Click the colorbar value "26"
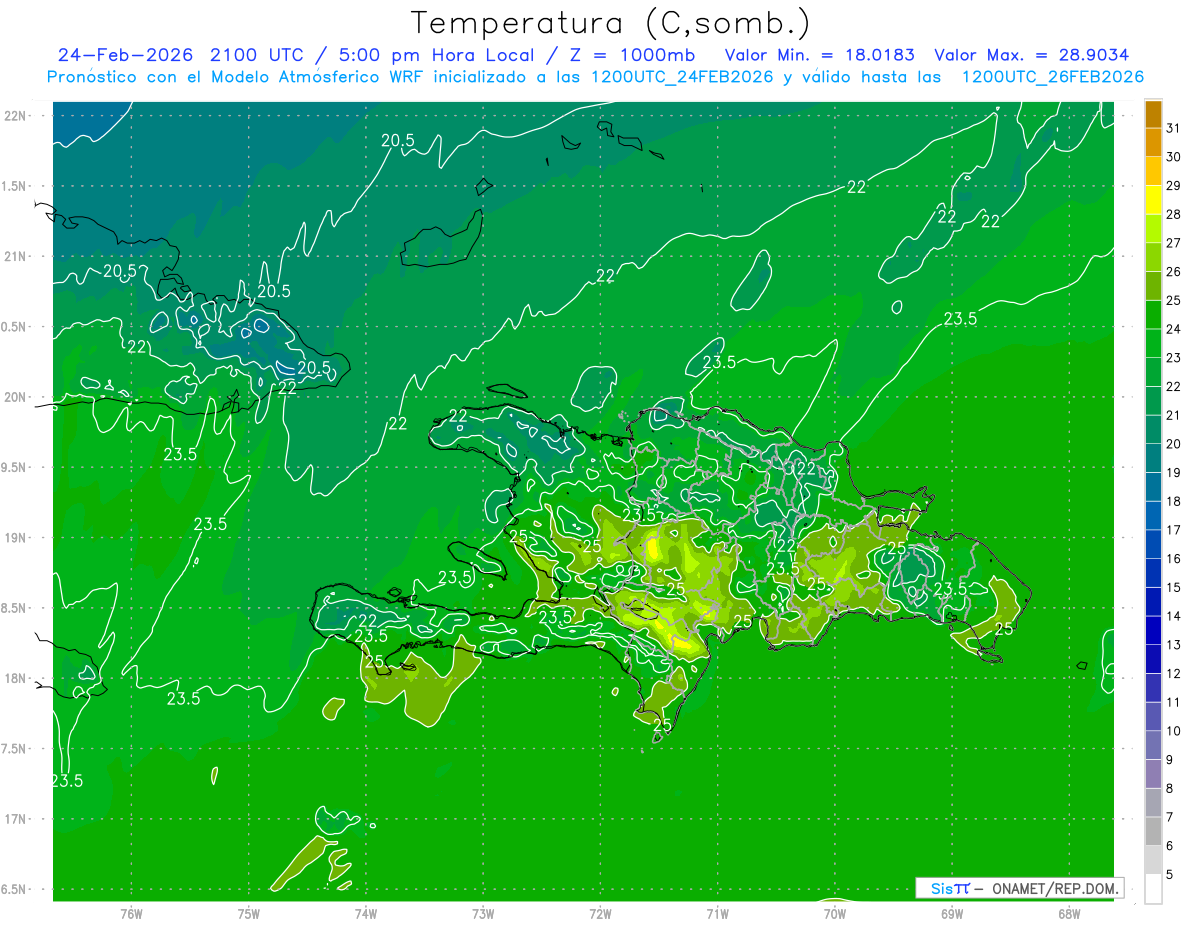The image size is (1200, 927). tap(1173, 272)
